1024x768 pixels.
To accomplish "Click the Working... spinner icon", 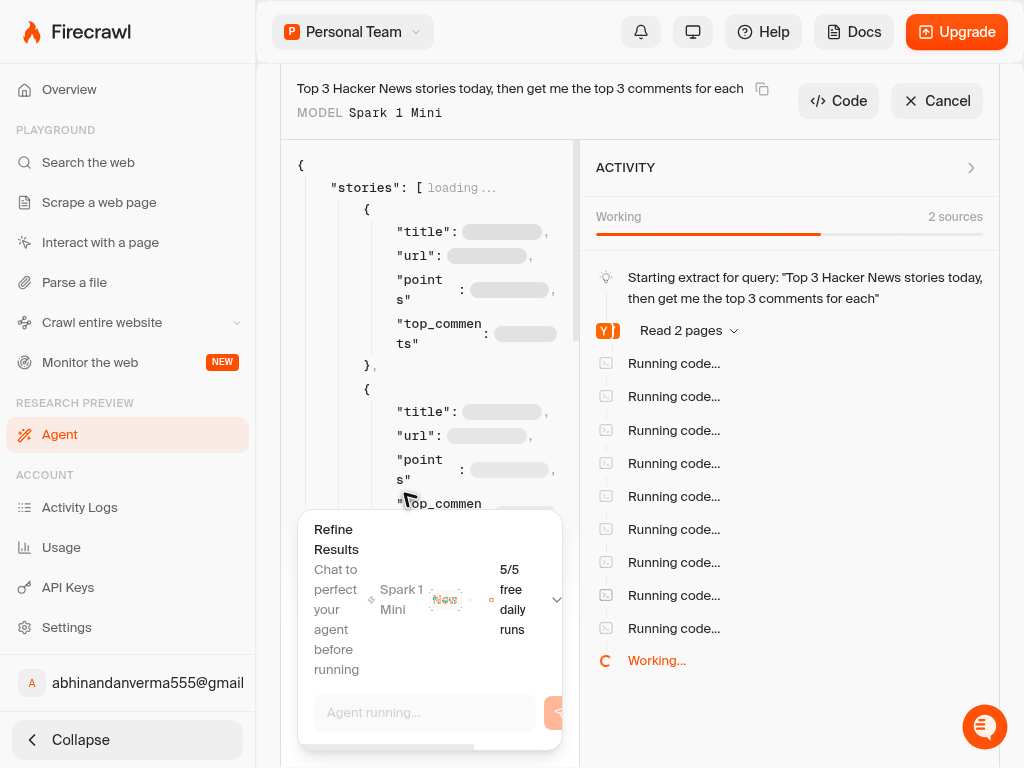I will (x=605, y=661).
